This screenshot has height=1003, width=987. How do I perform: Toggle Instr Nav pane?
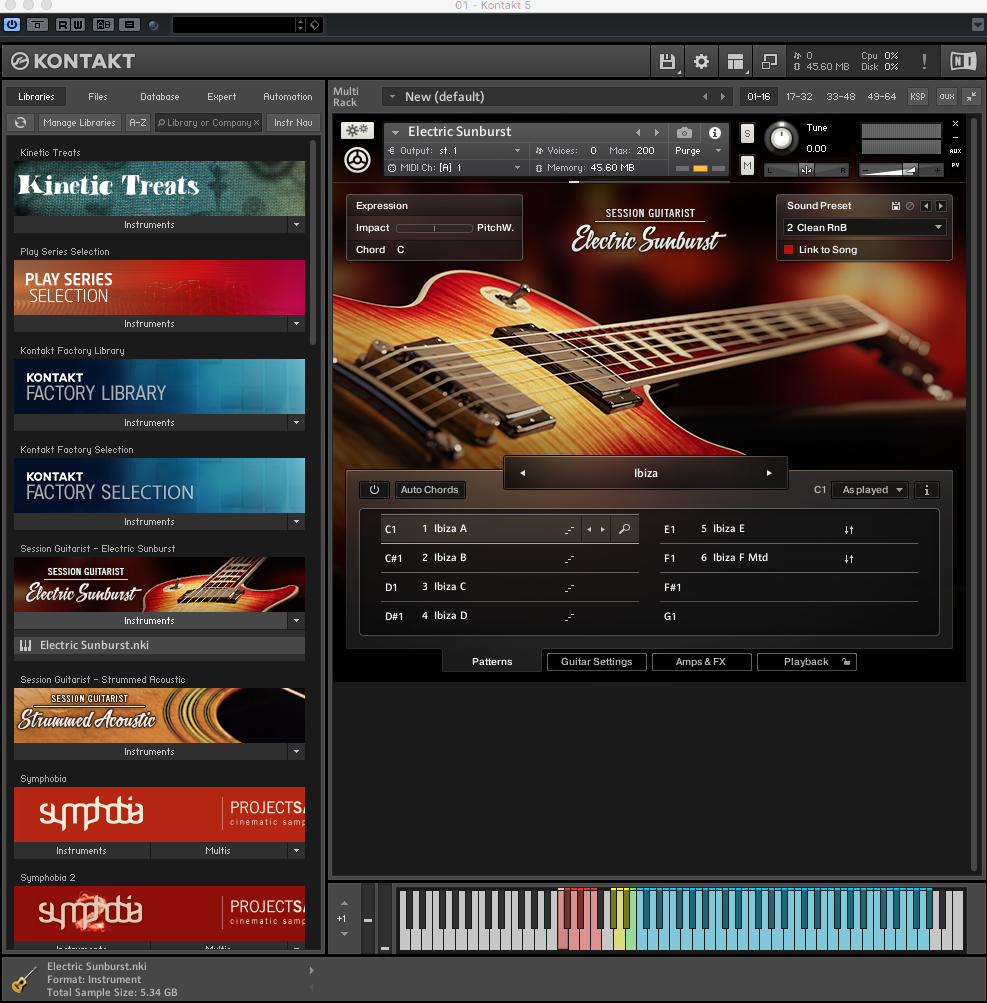click(x=293, y=122)
